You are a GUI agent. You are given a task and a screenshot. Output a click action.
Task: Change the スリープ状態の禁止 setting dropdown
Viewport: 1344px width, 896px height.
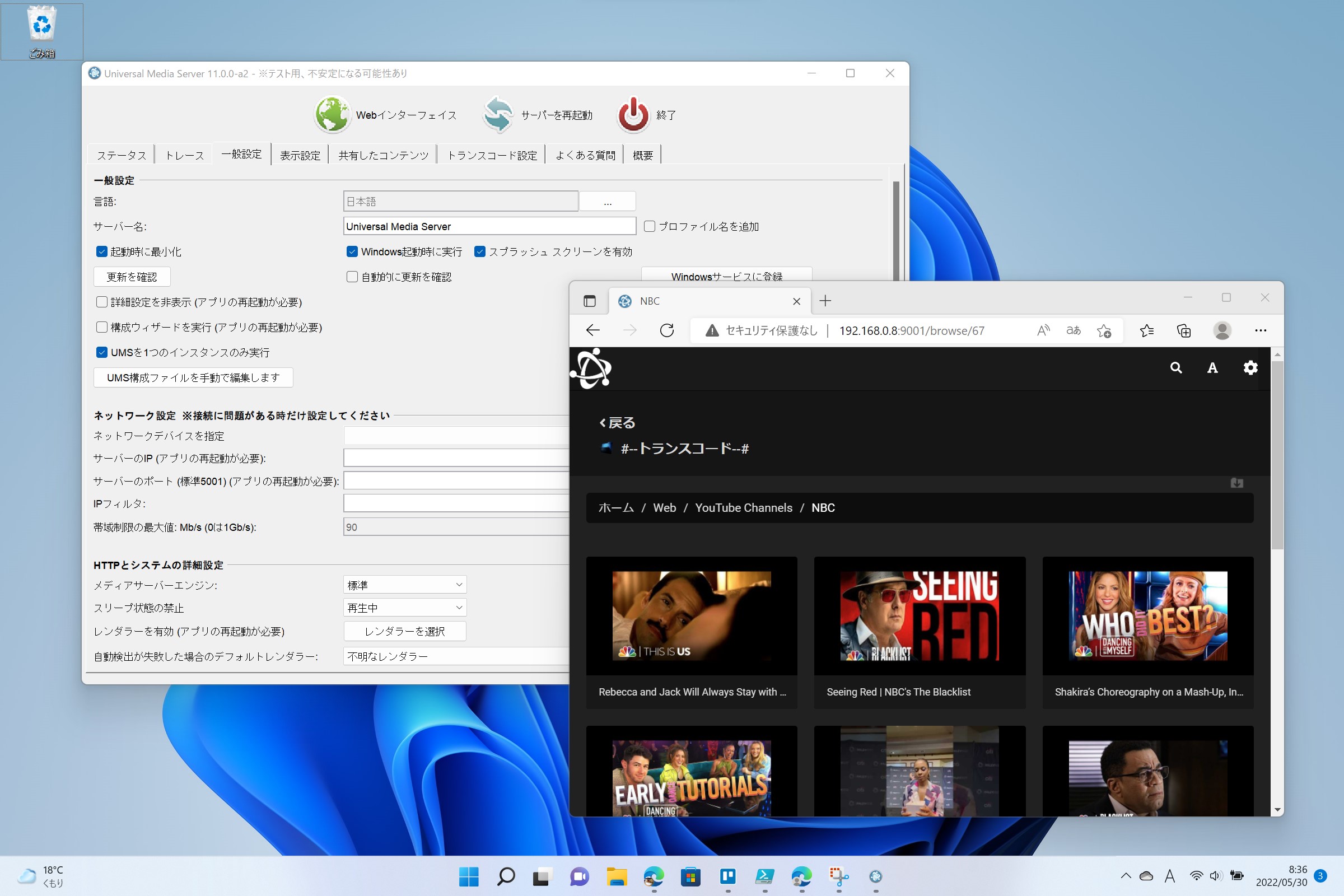coord(404,608)
